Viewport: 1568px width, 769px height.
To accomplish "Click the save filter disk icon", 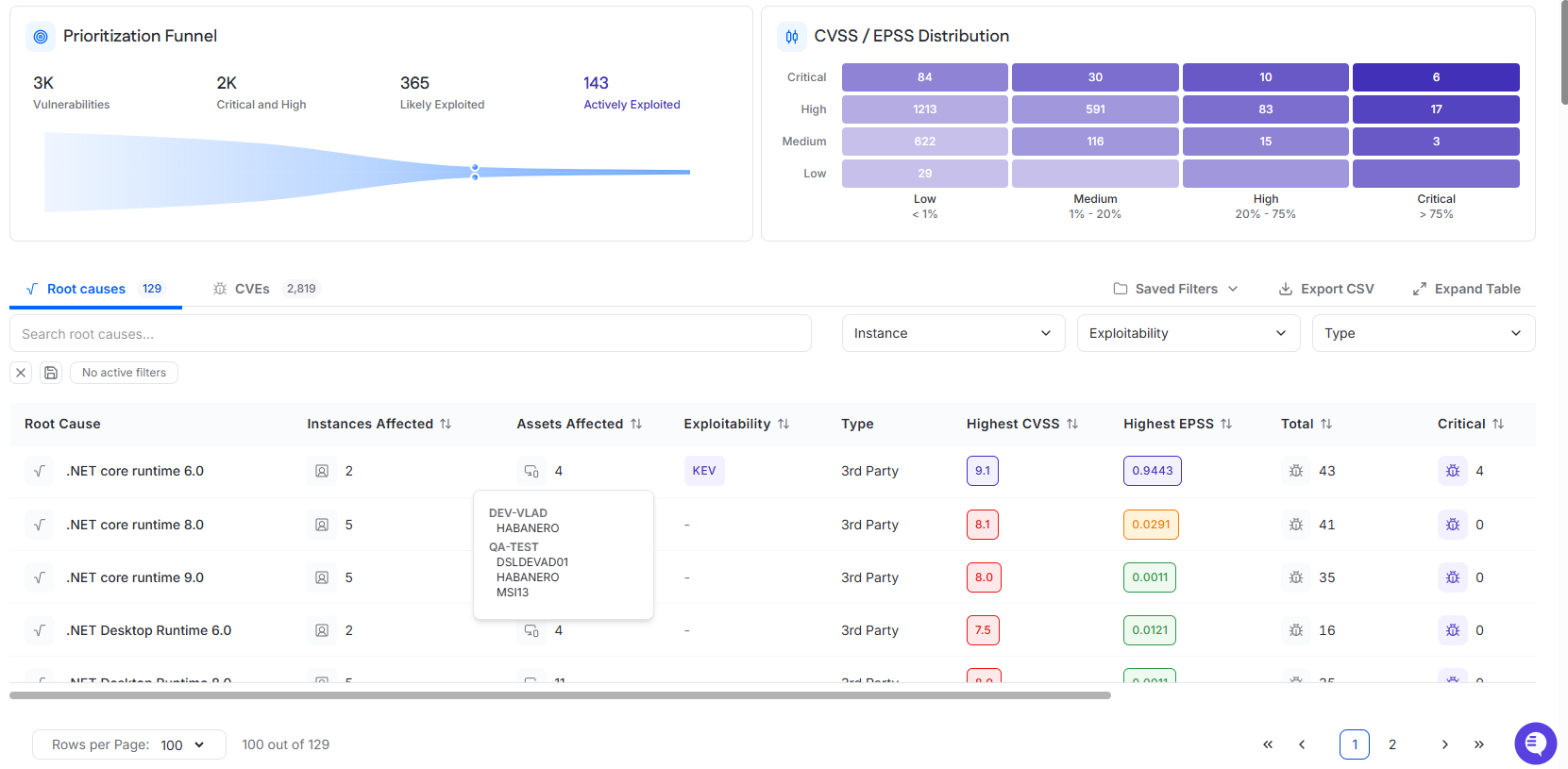I will pyautogui.click(x=51, y=373).
